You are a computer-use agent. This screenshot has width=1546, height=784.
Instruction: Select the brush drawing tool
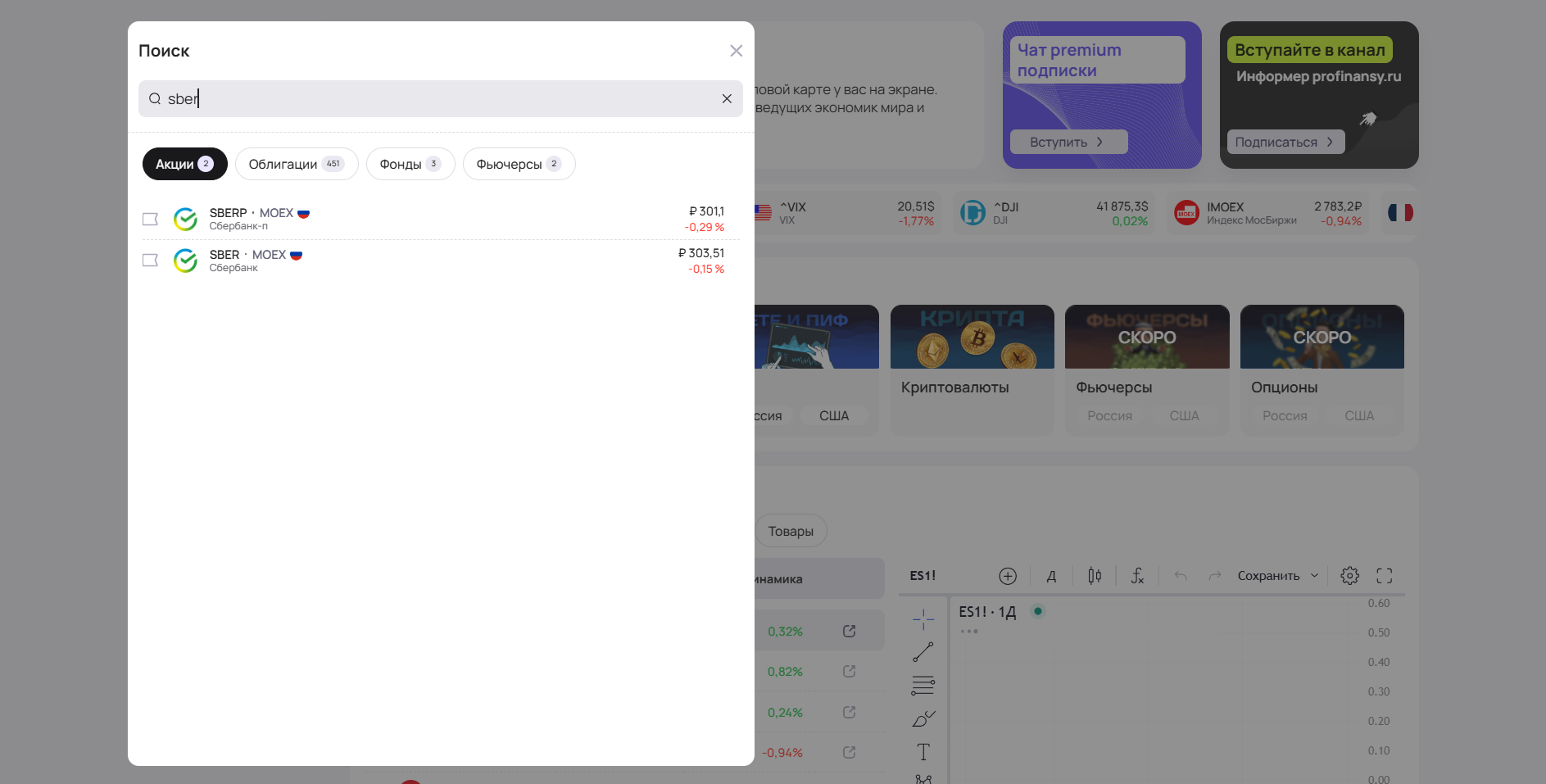[923, 718]
